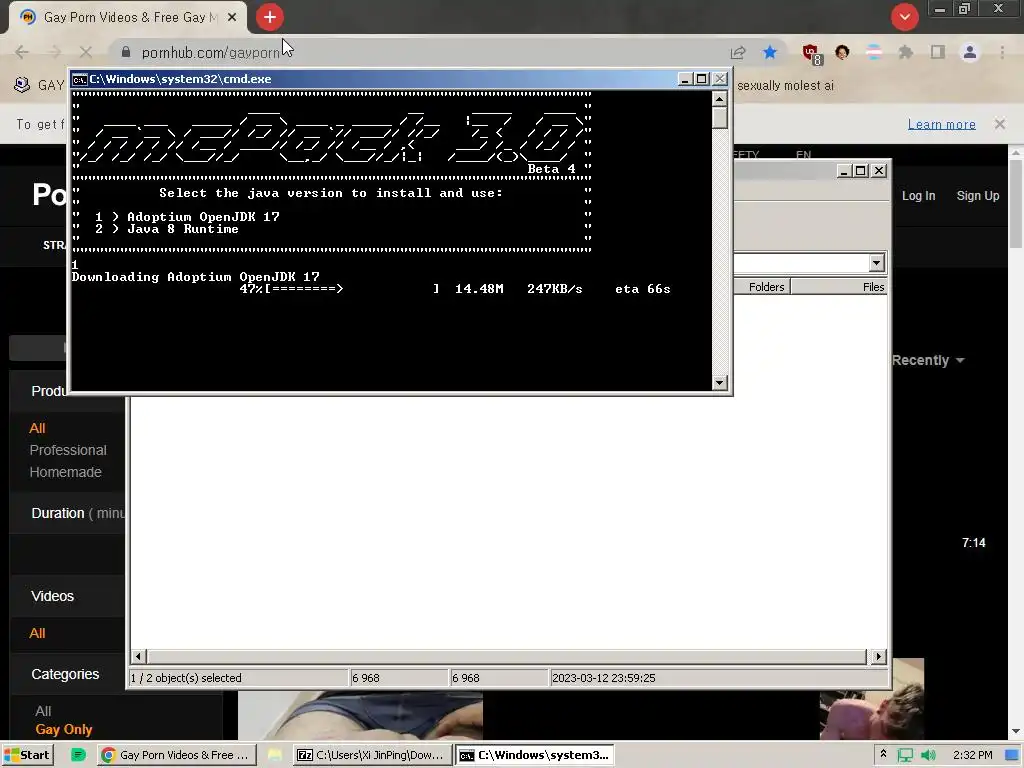Screen dimensions: 1024x768
Task: Select the Professional production filter
Action: point(68,450)
